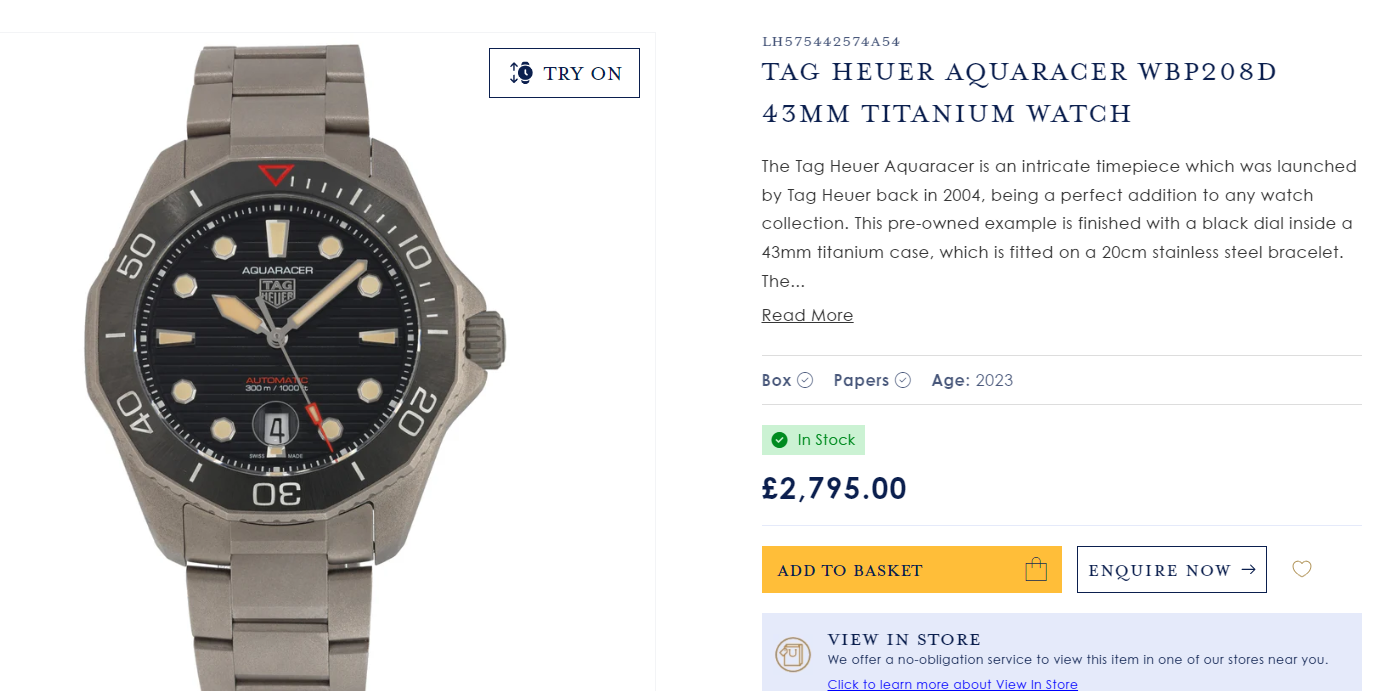The height and width of the screenshot is (691, 1400).
Task: Click the VIEW IN STORE heading
Action: click(904, 639)
